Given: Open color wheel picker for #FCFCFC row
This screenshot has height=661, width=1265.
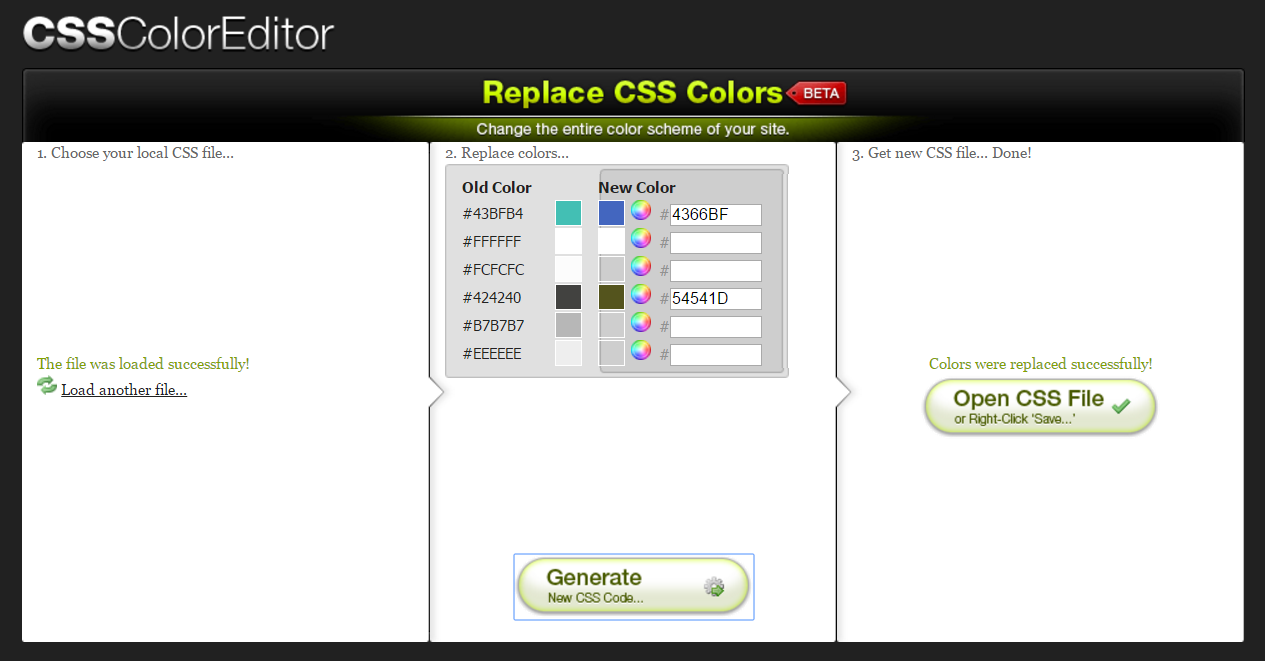Looking at the screenshot, I should point(641,267).
